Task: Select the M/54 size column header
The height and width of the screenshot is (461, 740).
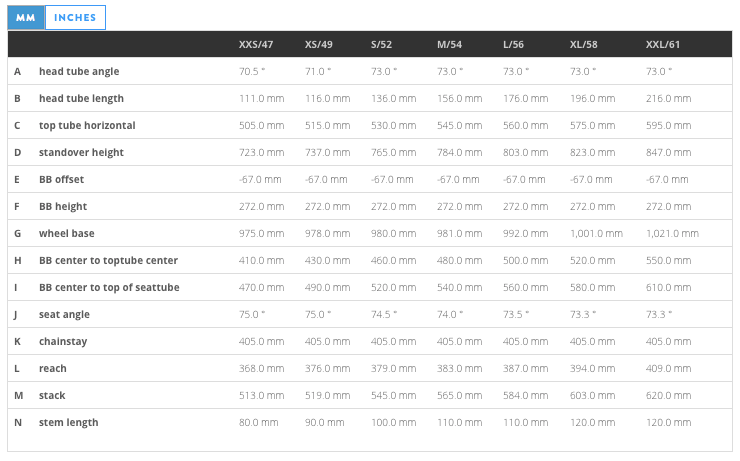Action: 449,45
